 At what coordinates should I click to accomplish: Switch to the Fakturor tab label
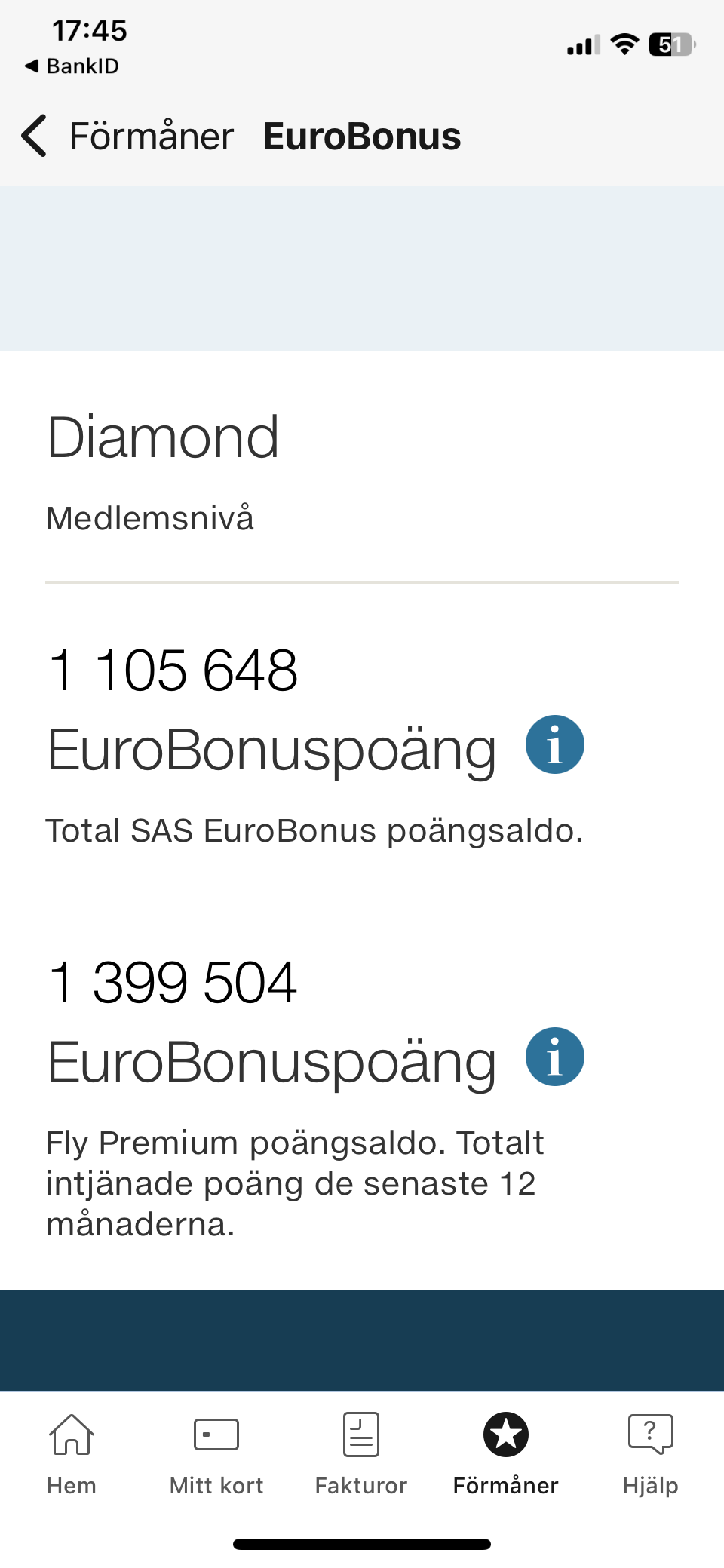click(361, 1486)
